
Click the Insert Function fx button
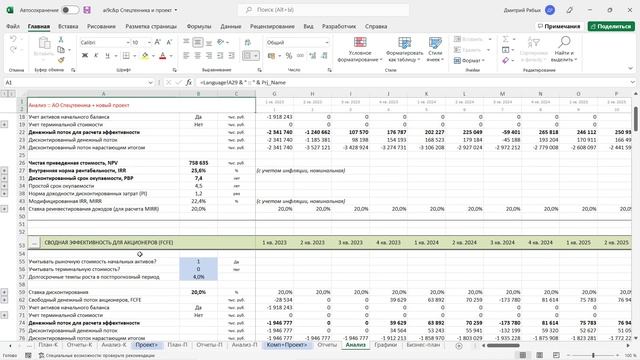[189, 82]
